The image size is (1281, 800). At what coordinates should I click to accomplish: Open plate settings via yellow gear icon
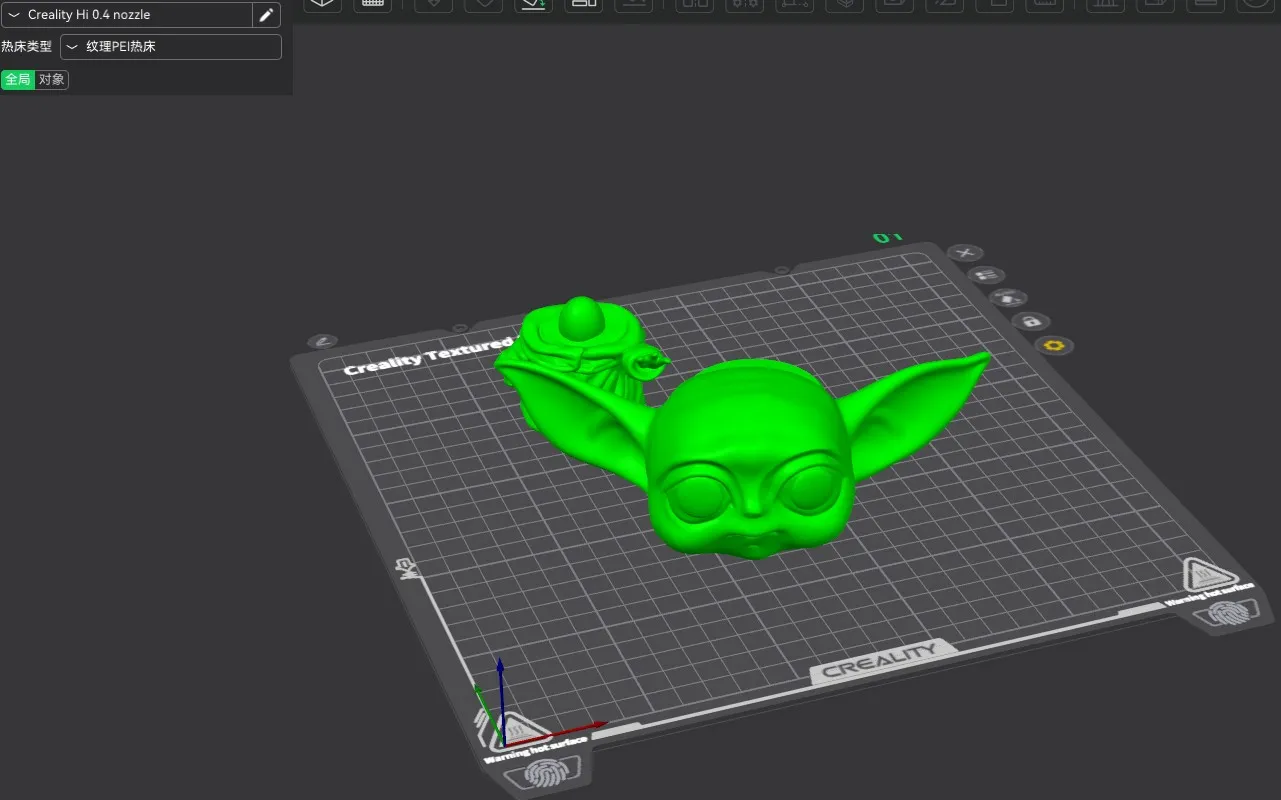click(1054, 346)
